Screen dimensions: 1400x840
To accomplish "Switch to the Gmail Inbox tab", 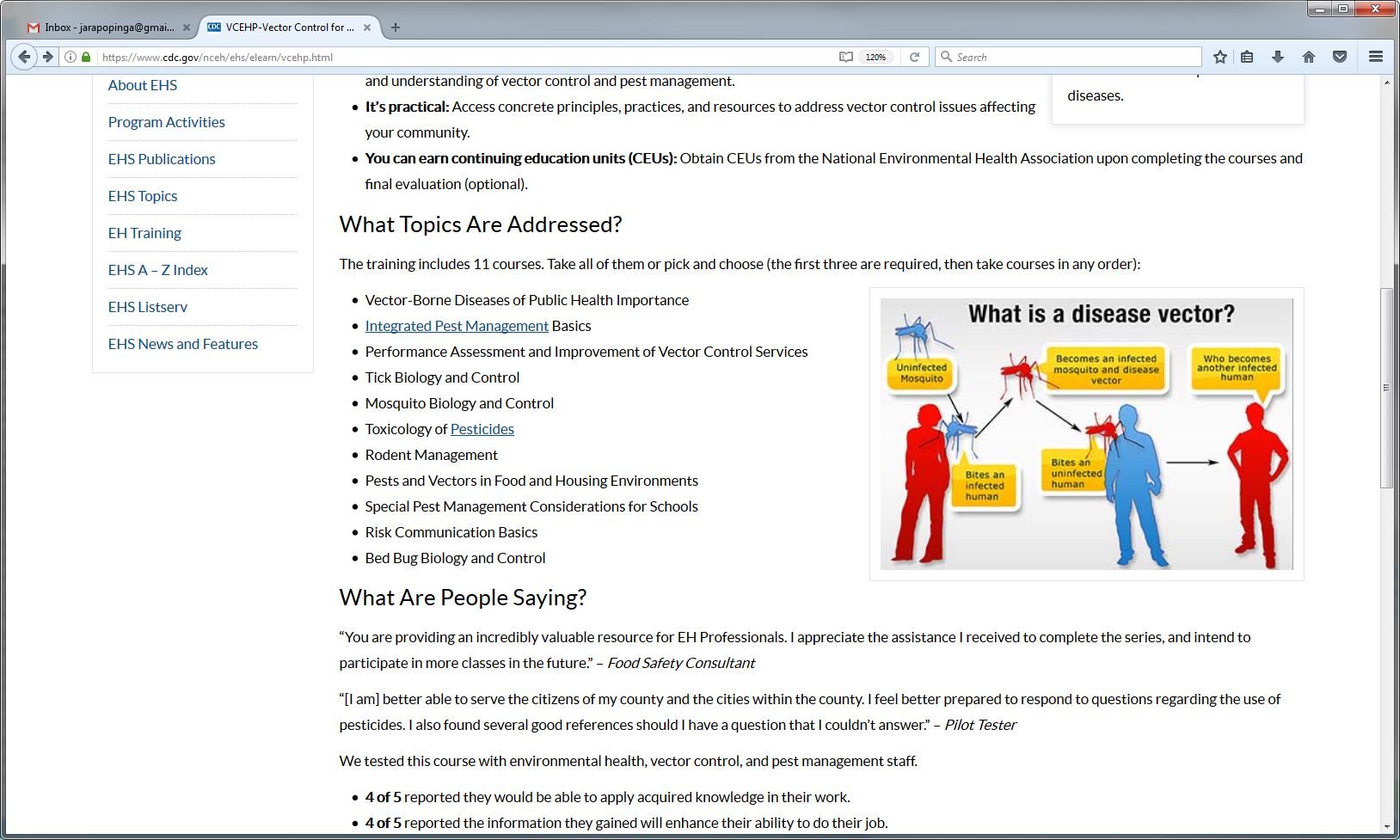I will coord(108,28).
